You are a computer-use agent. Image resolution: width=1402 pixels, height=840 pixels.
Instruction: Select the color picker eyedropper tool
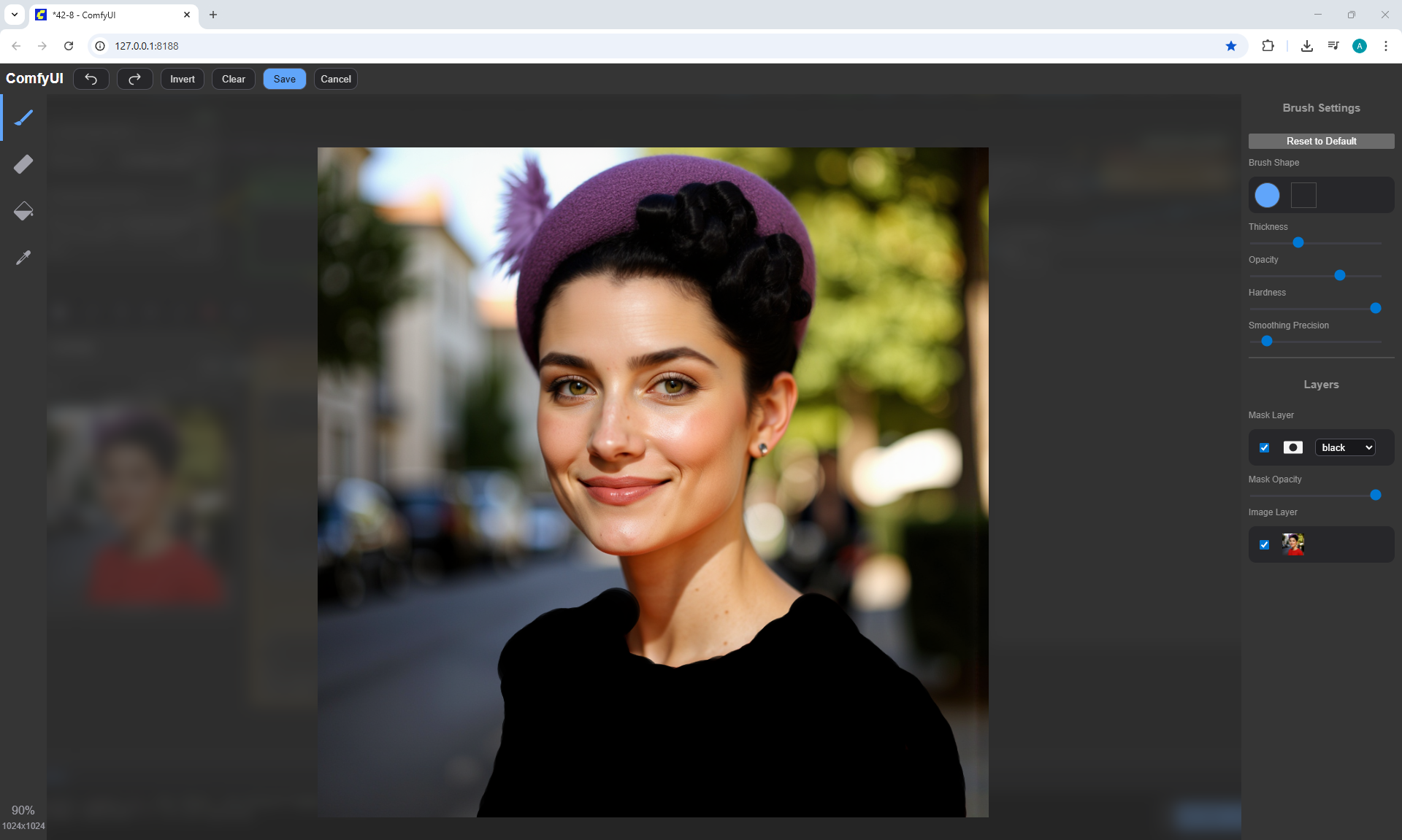[x=23, y=258]
